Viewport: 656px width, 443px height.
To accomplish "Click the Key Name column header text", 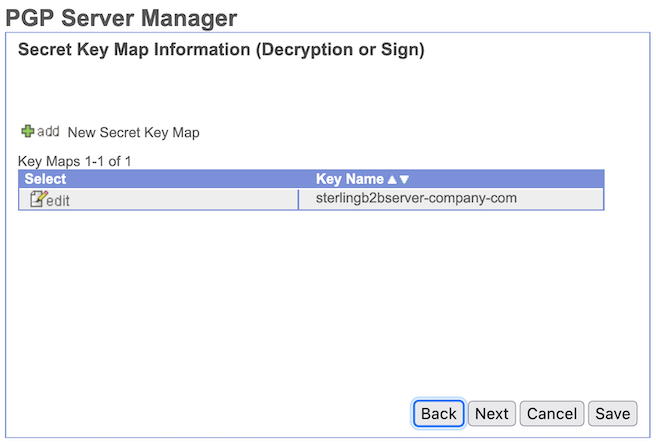I will pos(349,180).
